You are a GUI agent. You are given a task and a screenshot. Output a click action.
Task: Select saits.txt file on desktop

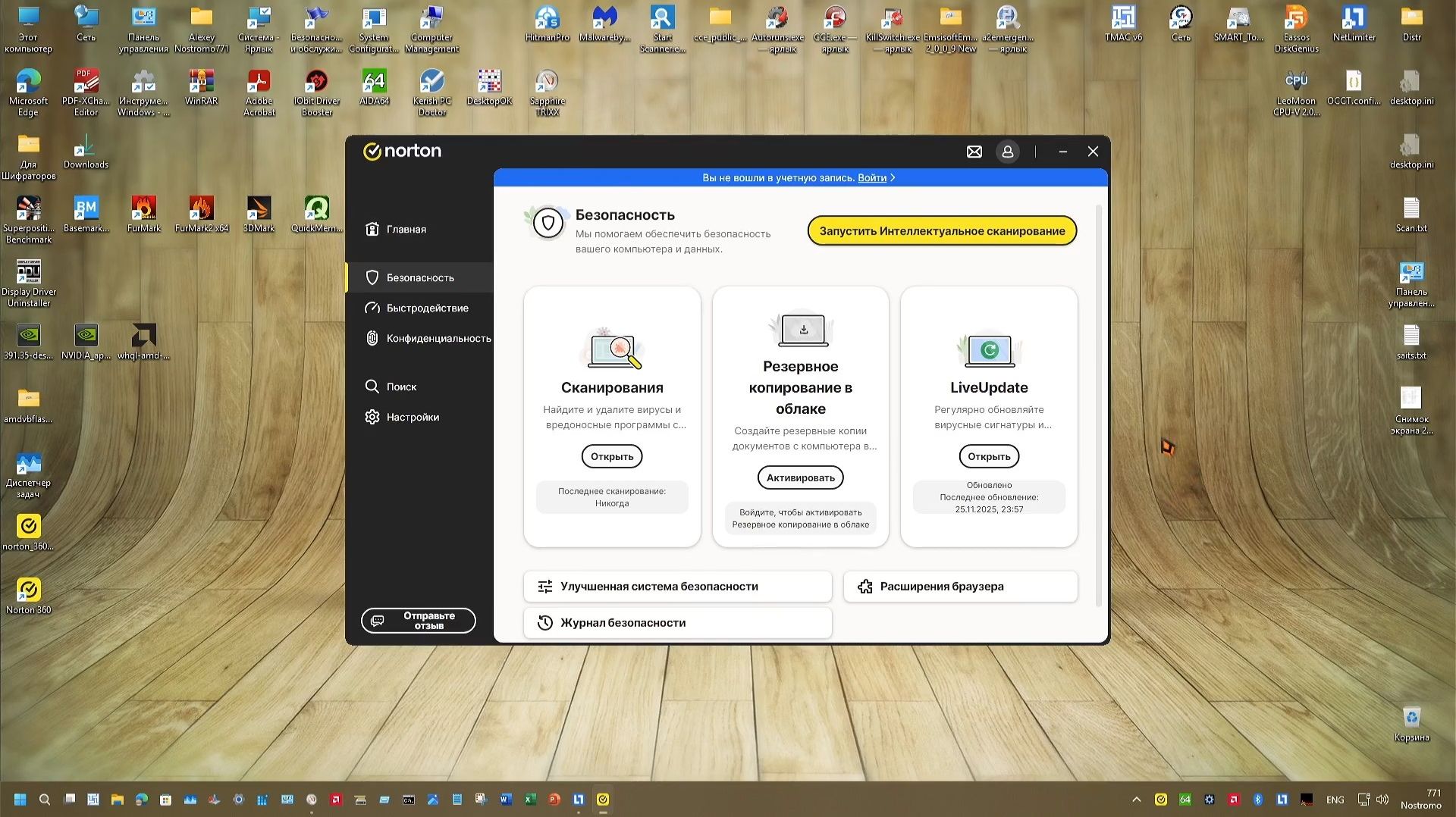click(x=1411, y=342)
